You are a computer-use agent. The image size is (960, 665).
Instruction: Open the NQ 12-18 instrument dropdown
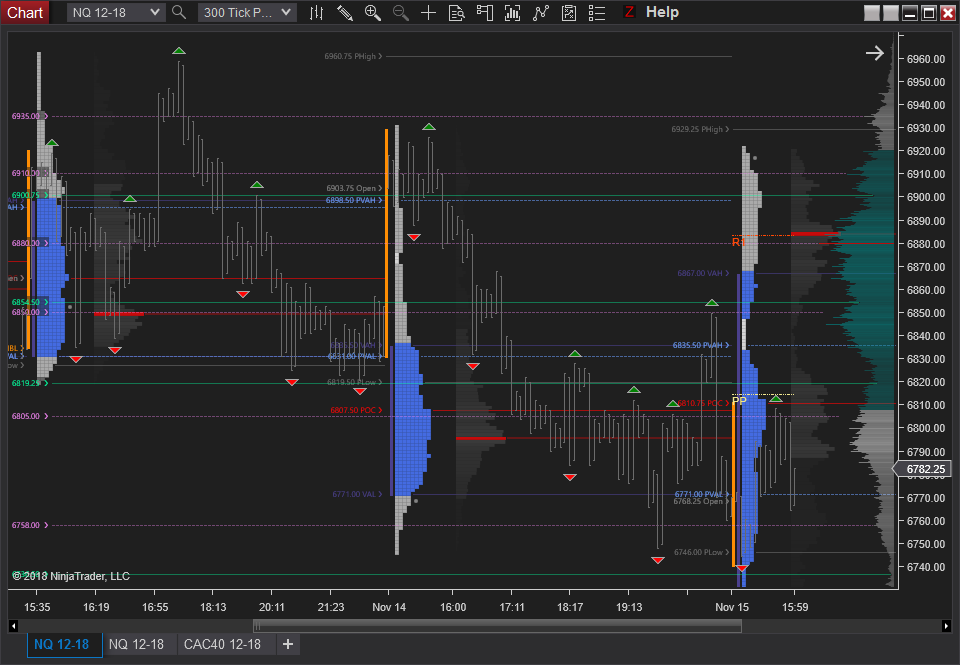pyautogui.click(x=116, y=12)
